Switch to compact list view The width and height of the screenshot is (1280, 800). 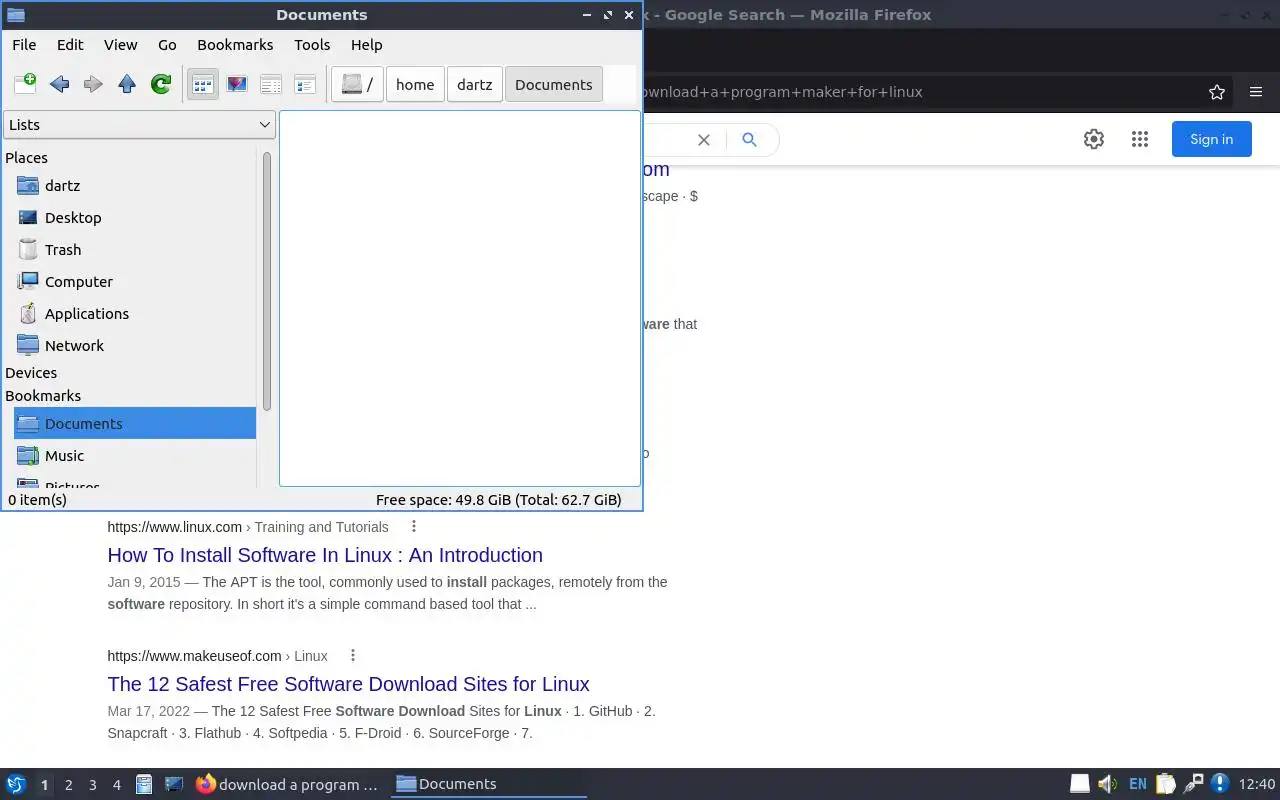271,84
